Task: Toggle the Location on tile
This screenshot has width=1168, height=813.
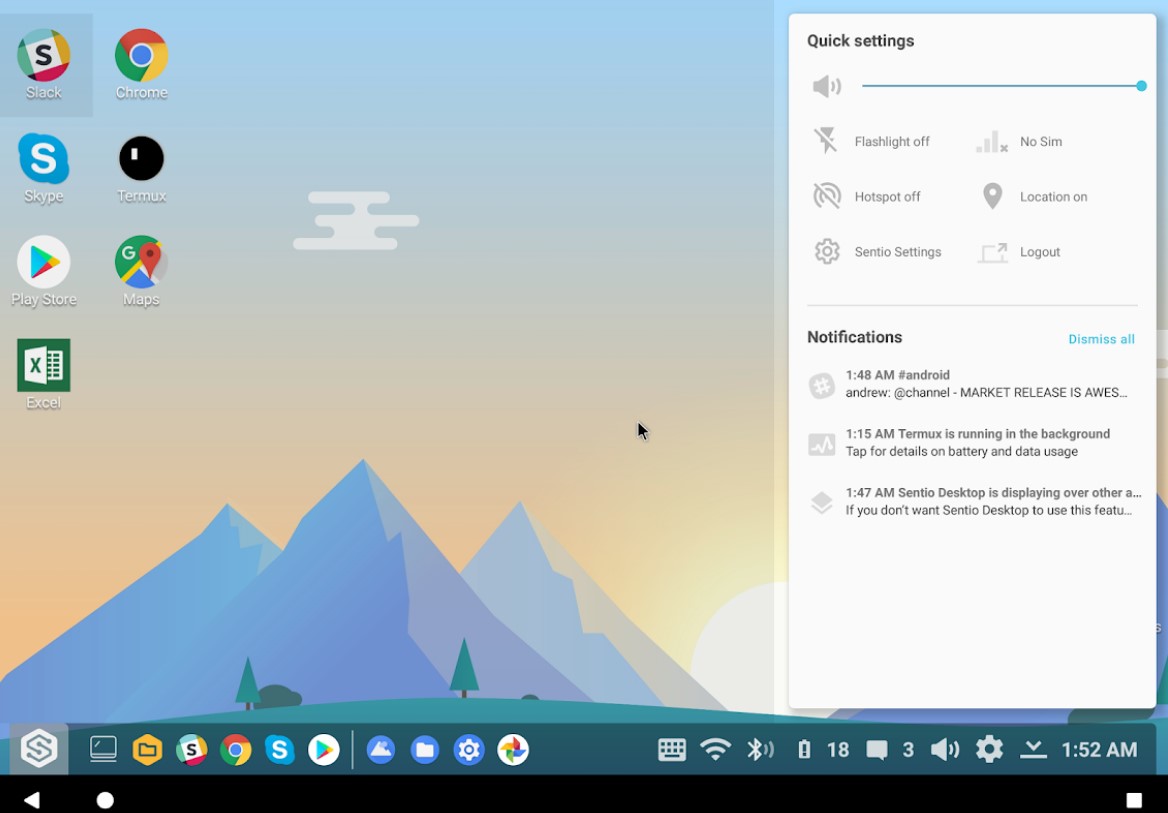Action: tap(1033, 196)
